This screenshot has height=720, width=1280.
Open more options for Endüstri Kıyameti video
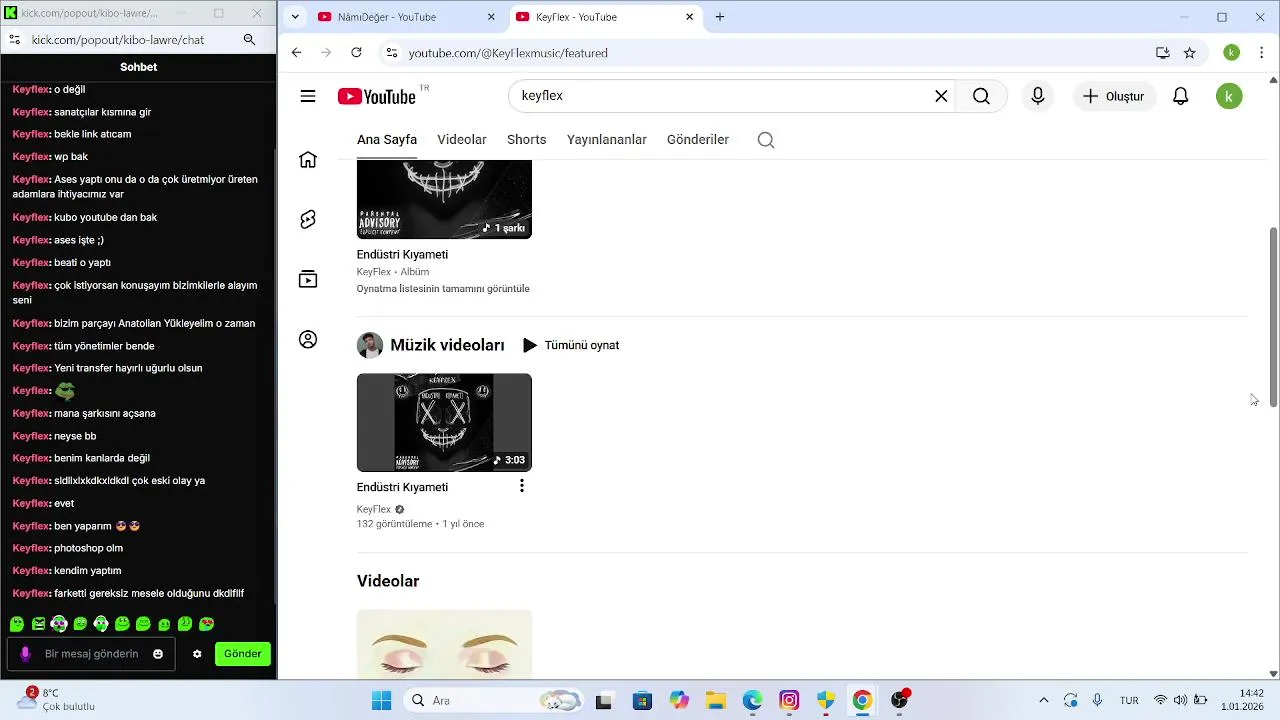tap(521, 486)
